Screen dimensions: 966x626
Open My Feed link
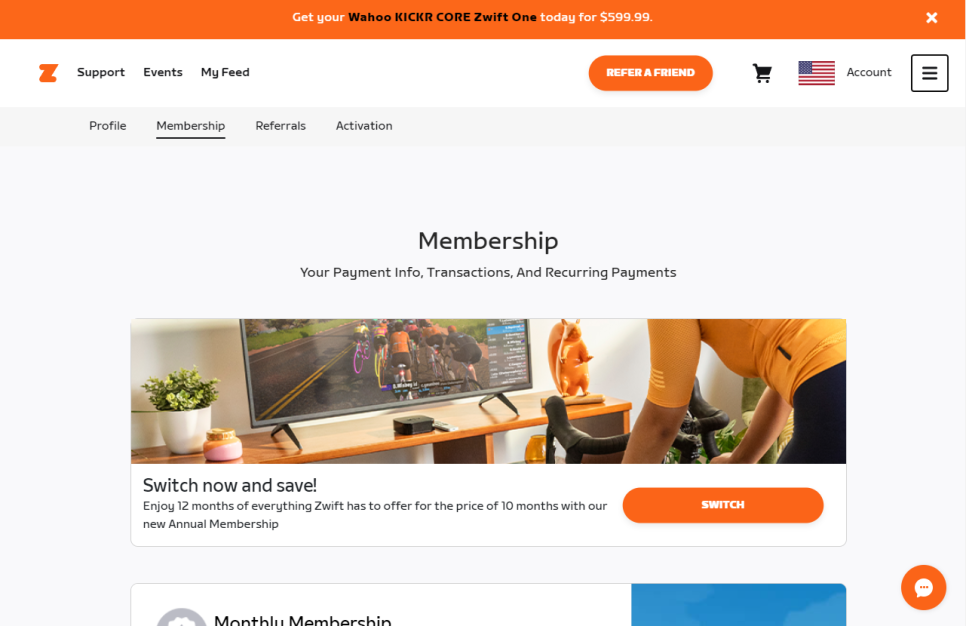pyautogui.click(x=225, y=72)
